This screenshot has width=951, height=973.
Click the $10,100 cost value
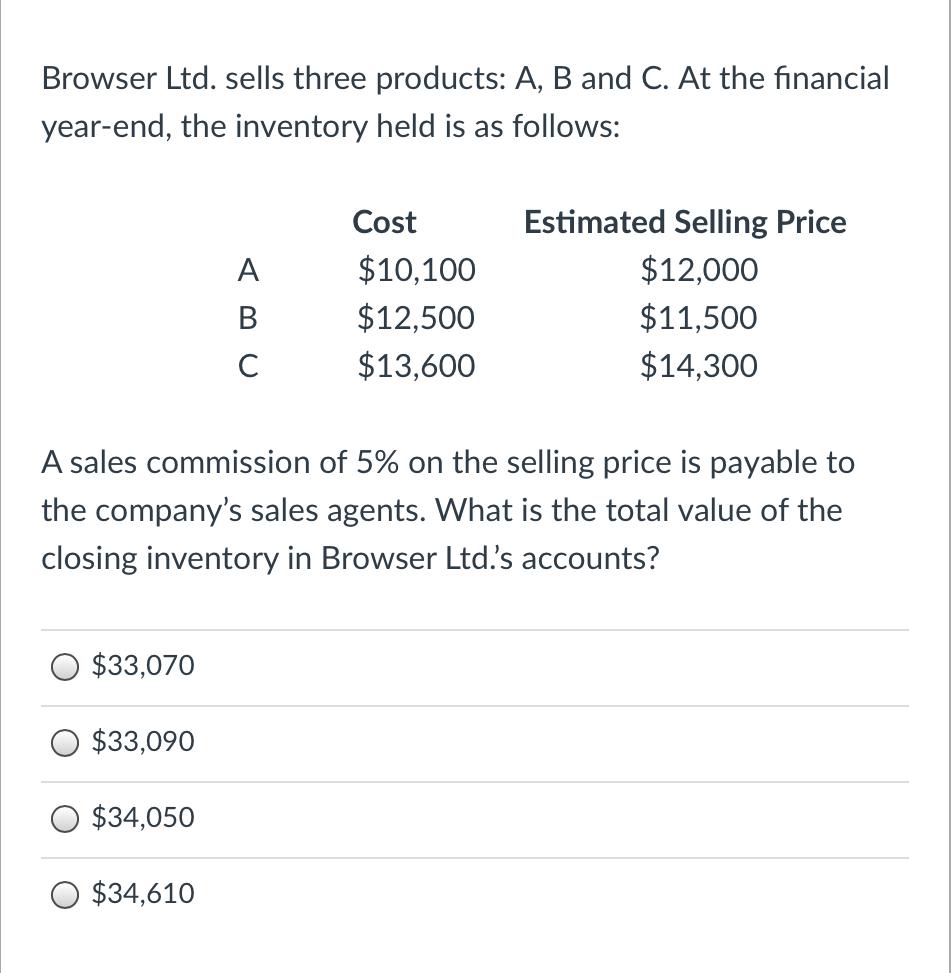[417, 270]
